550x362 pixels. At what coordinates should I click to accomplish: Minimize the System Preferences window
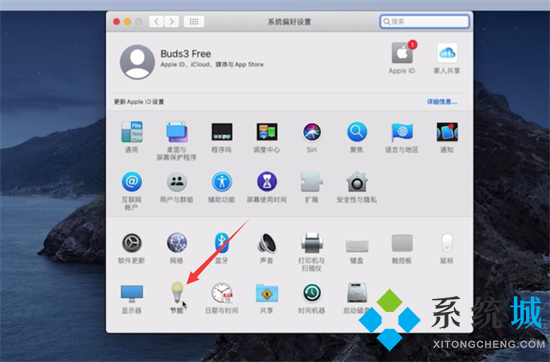coord(128,22)
